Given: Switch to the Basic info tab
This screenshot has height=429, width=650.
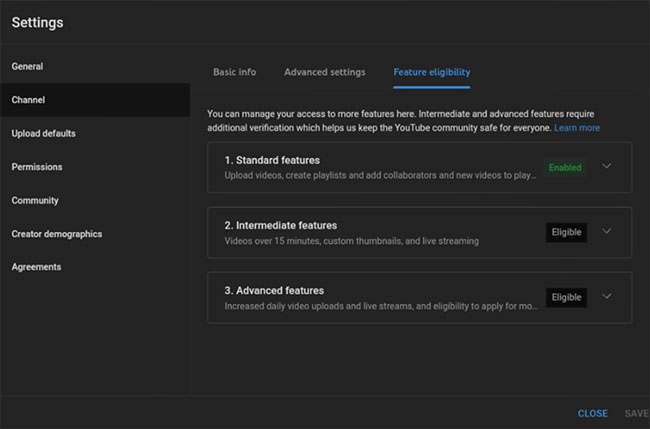Looking at the screenshot, I should pos(235,72).
